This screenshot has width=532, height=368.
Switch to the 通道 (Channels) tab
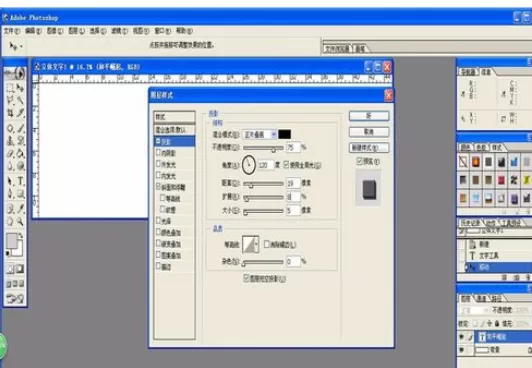tap(481, 298)
